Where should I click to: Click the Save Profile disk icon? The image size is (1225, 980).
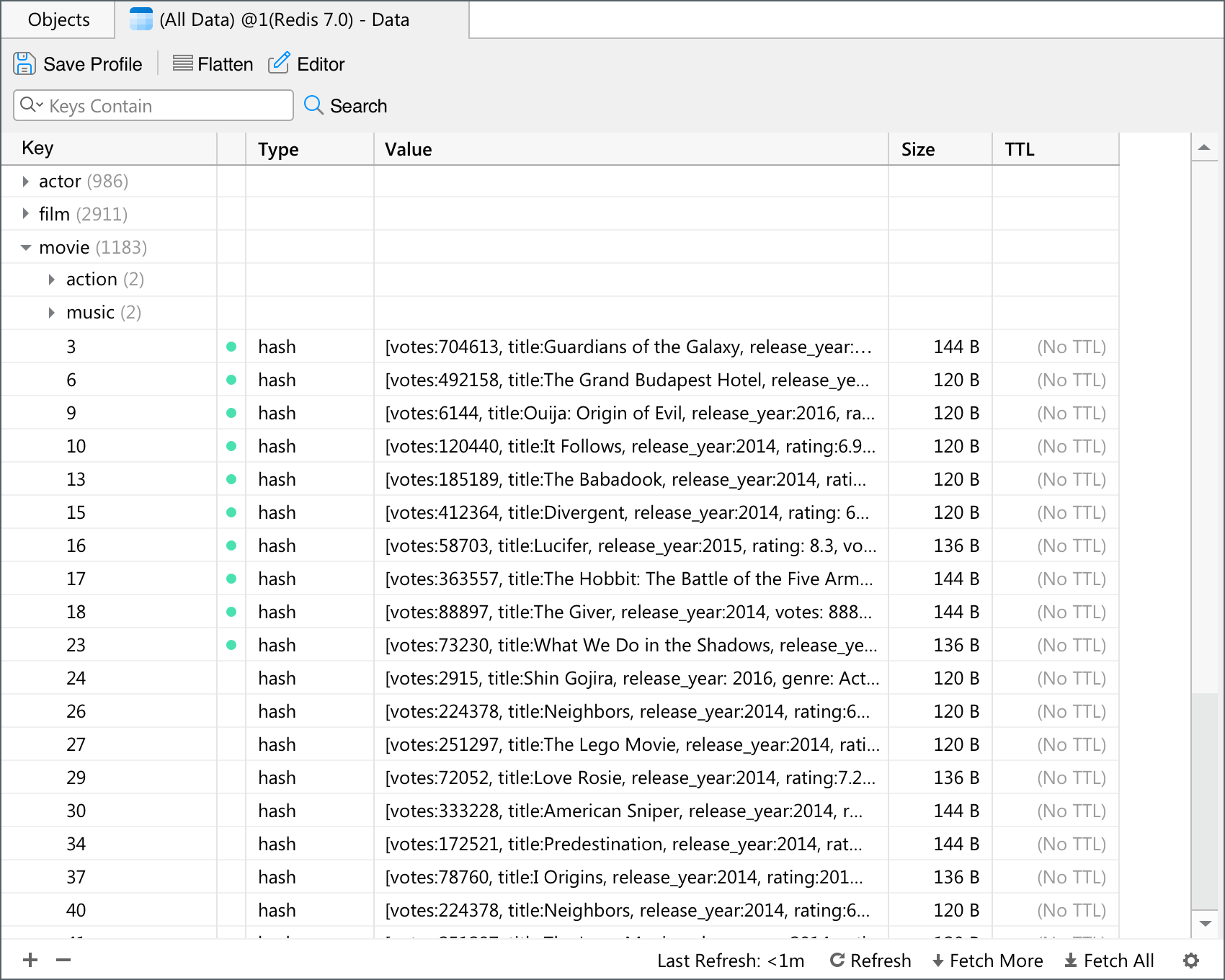coord(24,64)
